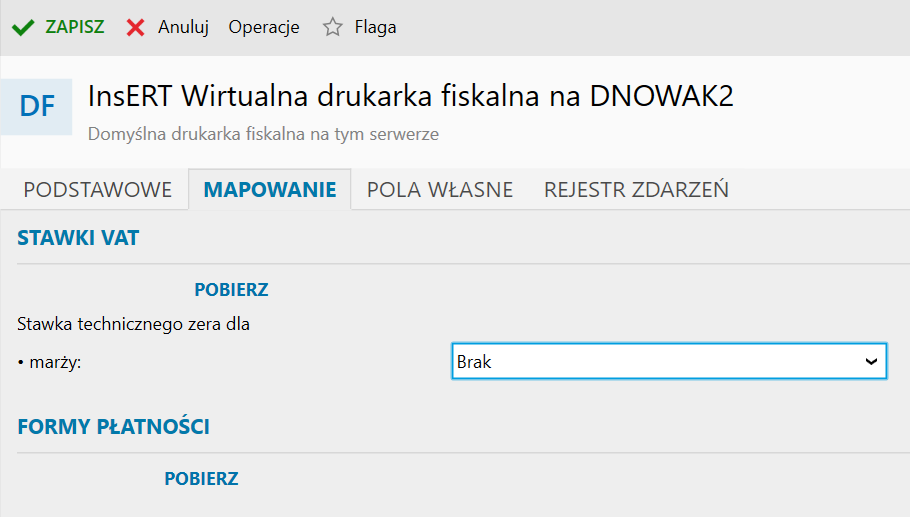Select the MAPOWANIE tab
This screenshot has height=517, width=910.
tap(270, 190)
